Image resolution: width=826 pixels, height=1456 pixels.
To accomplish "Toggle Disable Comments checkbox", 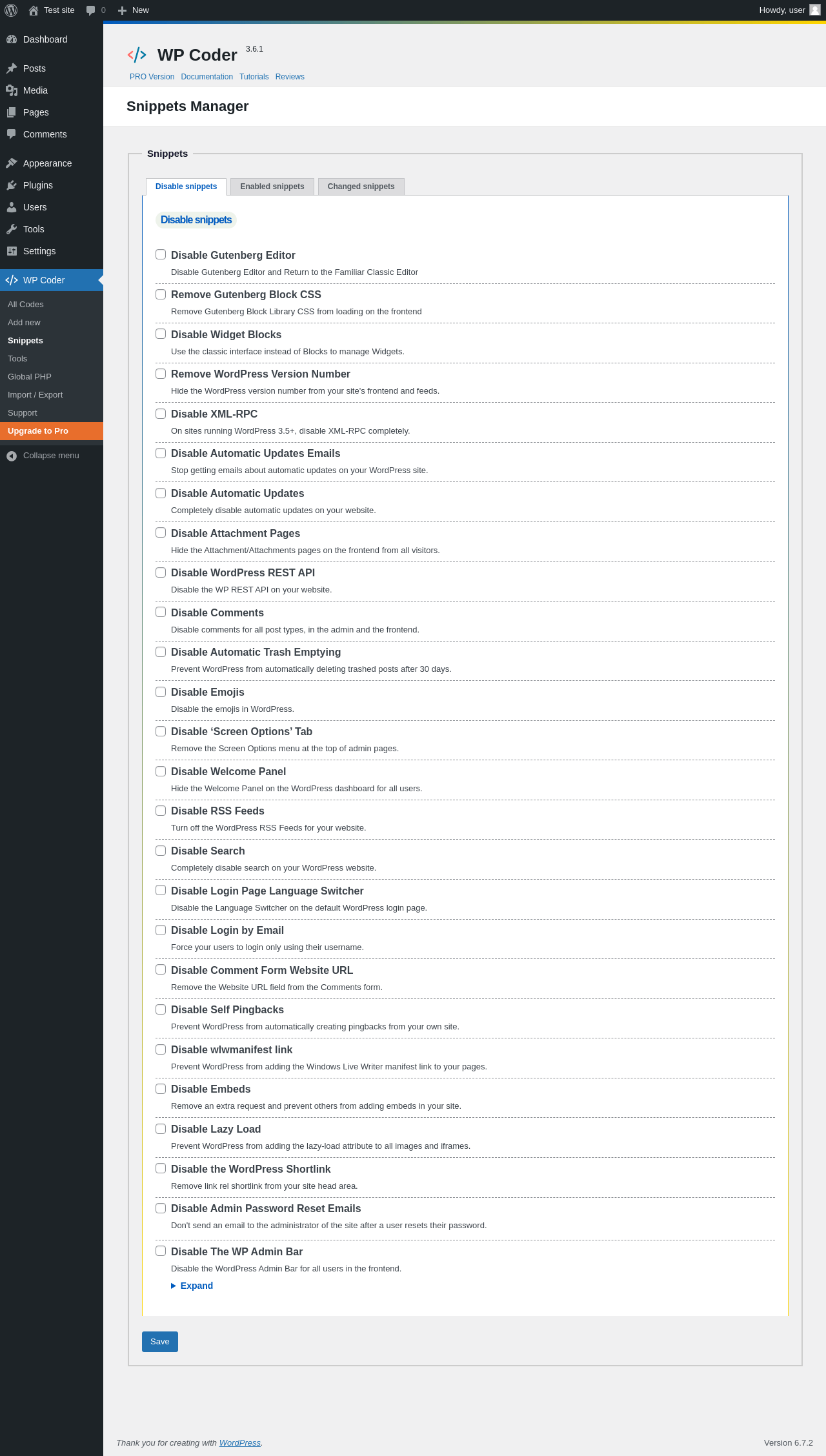I will coord(161,612).
